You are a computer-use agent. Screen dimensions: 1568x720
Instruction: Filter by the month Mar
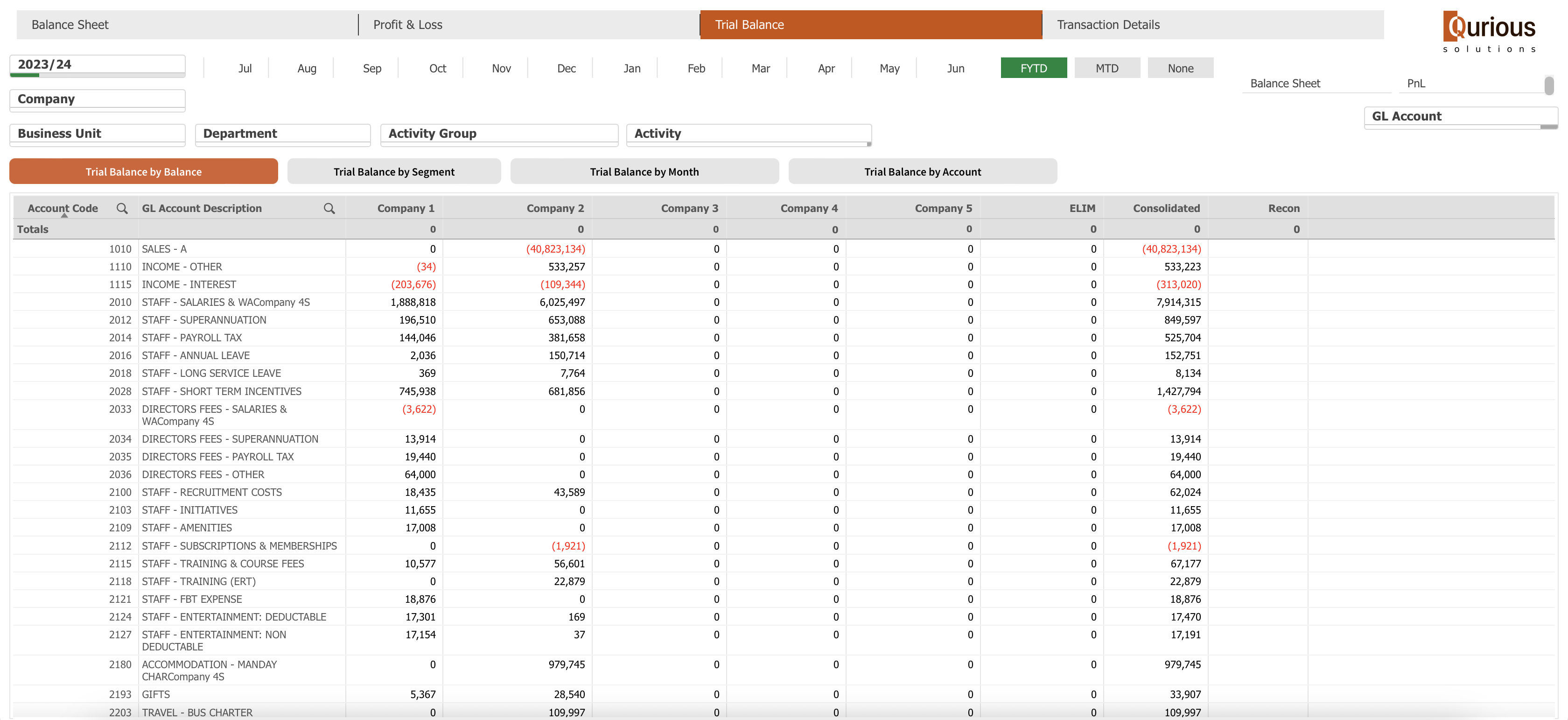pos(761,68)
